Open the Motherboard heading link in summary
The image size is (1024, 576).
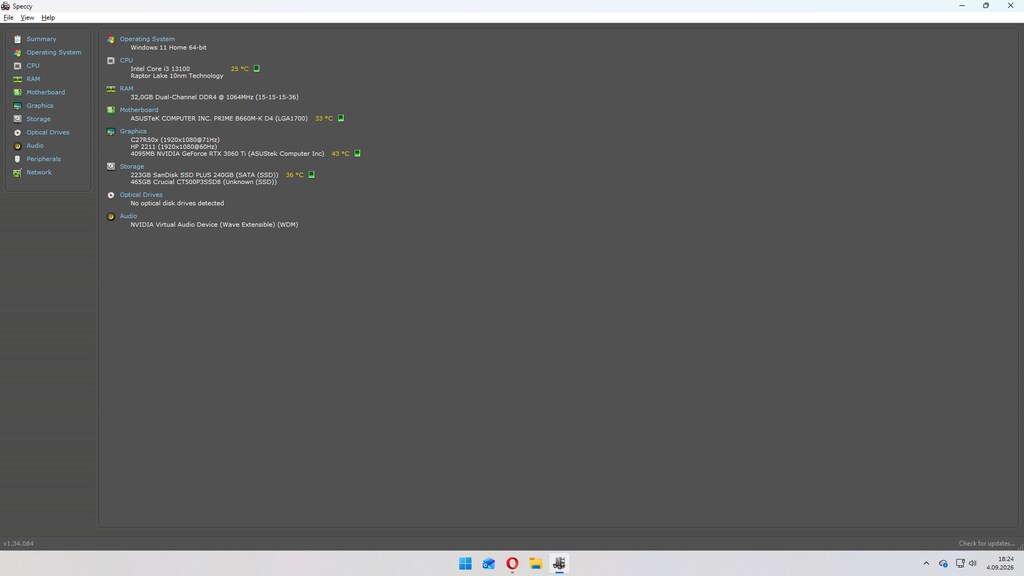point(138,110)
